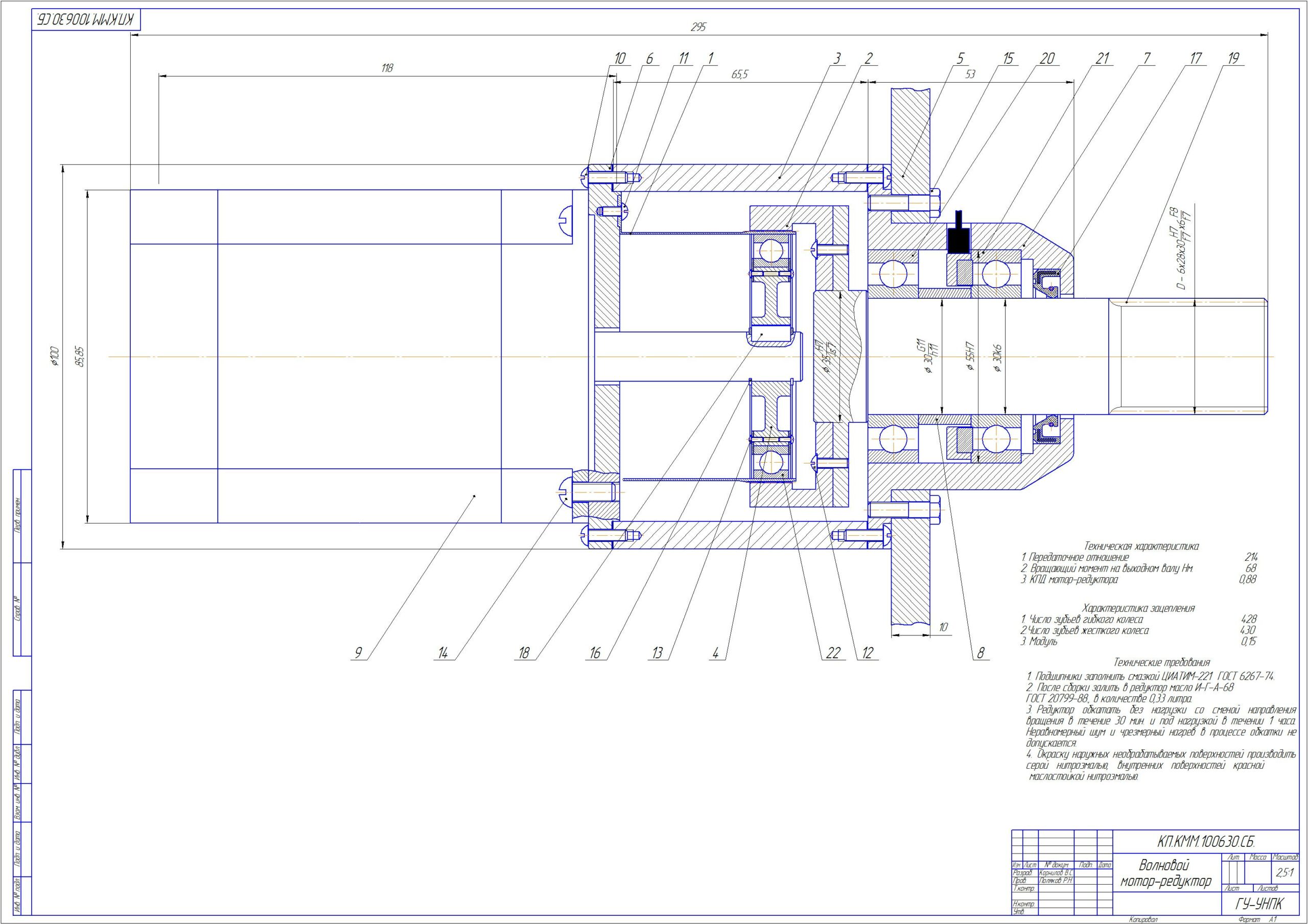Image resolution: width=1308 pixels, height=924 pixels.
Task: Select part balloon number '14'
Action: point(442,653)
